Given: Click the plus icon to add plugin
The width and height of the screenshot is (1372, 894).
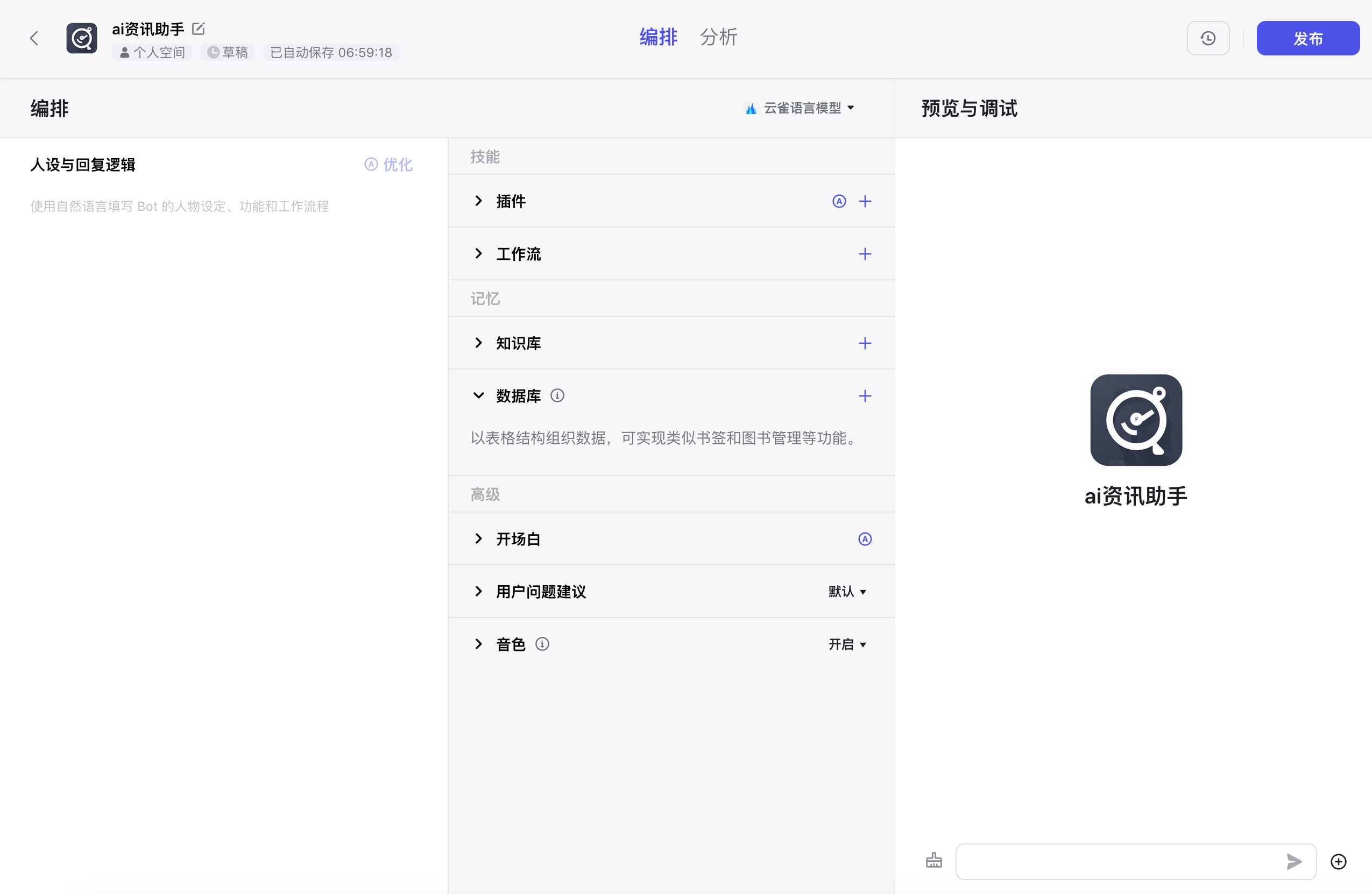Looking at the screenshot, I should coord(865,201).
